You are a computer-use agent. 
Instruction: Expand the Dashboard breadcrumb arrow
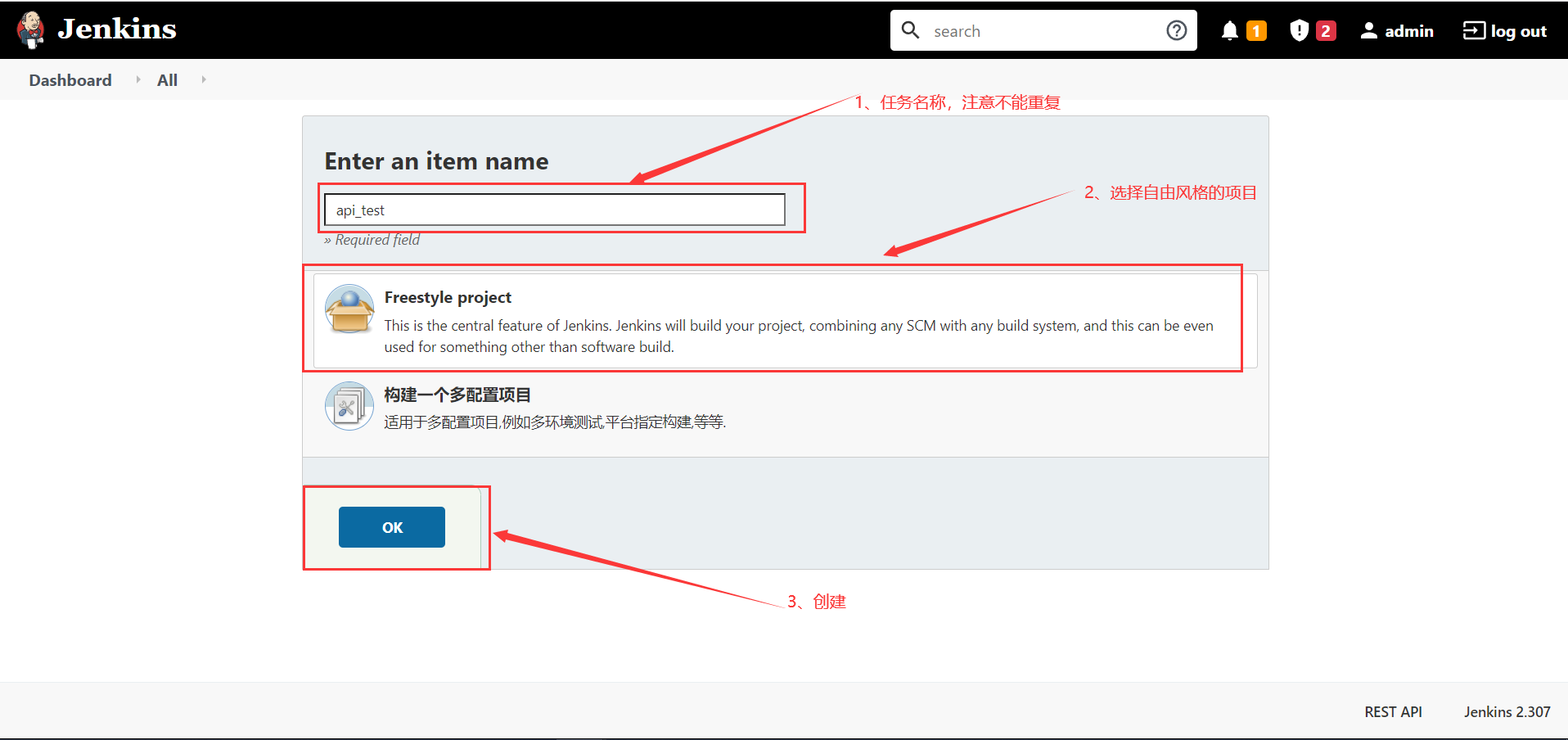(138, 79)
